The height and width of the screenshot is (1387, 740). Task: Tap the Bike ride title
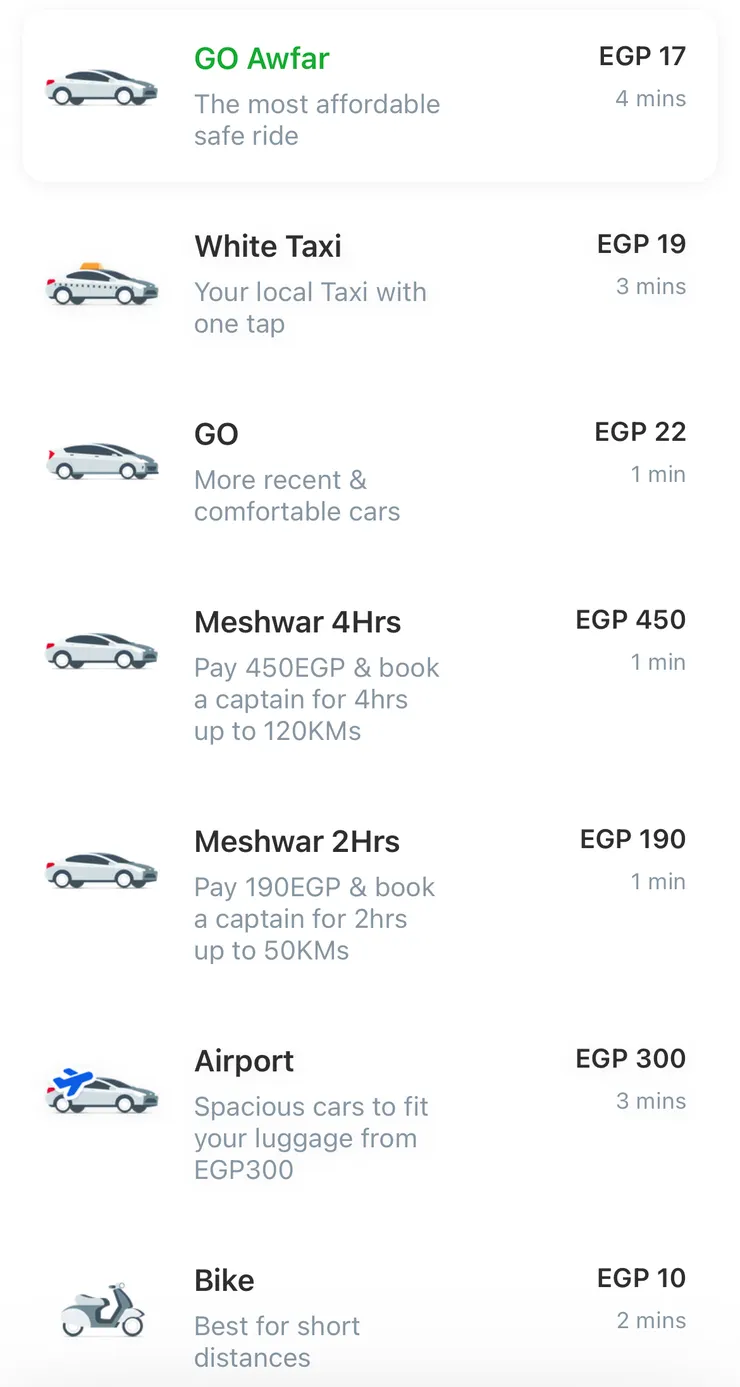(224, 1280)
